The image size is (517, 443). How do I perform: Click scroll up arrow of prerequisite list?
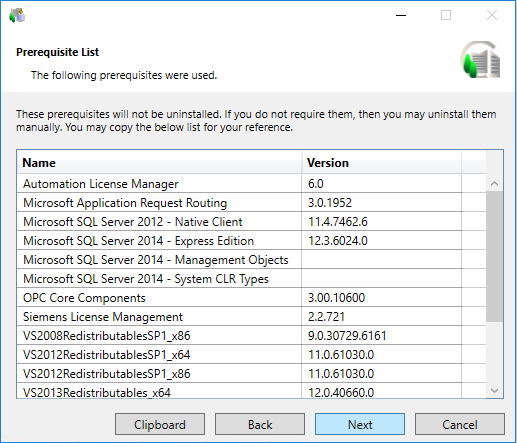pyautogui.click(x=494, y=183)
